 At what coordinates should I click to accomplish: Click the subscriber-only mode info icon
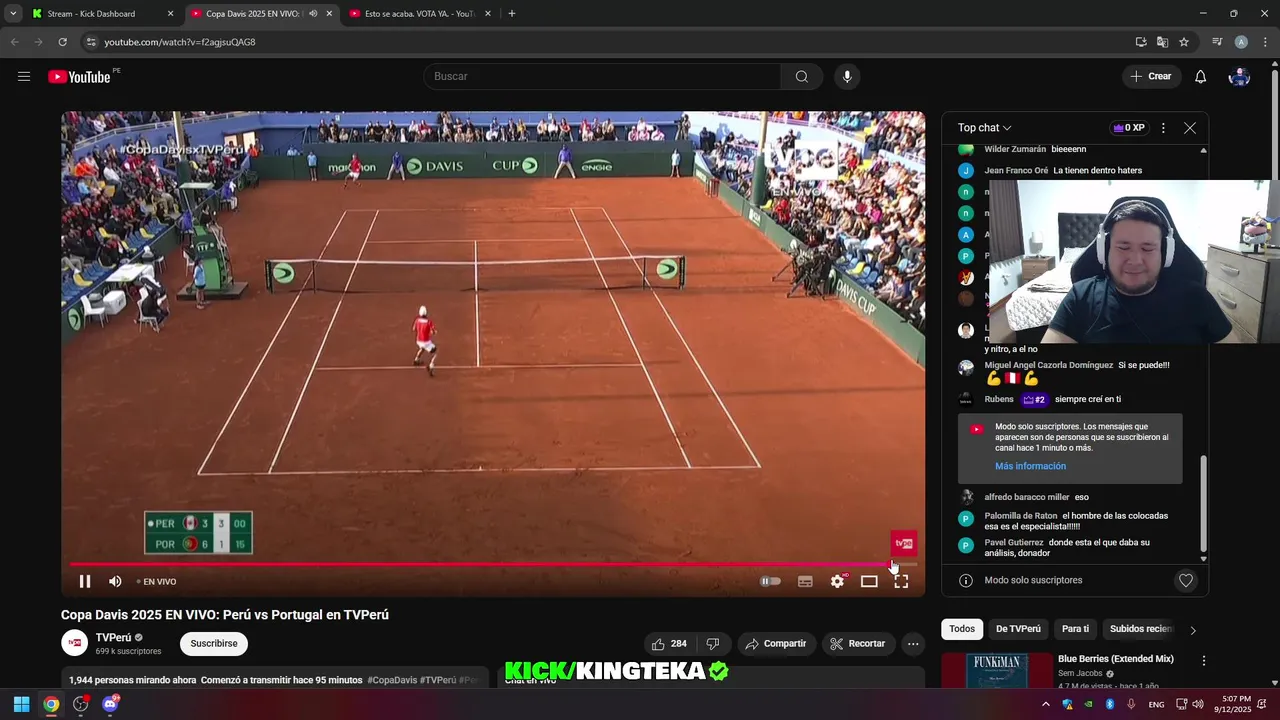[x=966, y=580]
